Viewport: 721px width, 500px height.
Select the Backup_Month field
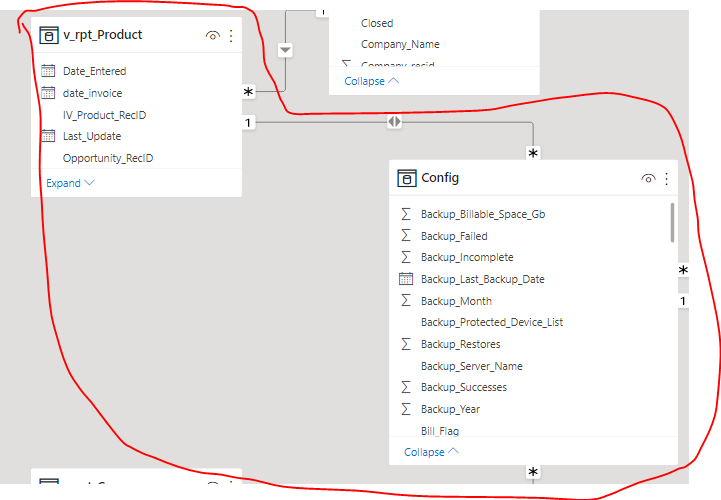click(456, 301)
